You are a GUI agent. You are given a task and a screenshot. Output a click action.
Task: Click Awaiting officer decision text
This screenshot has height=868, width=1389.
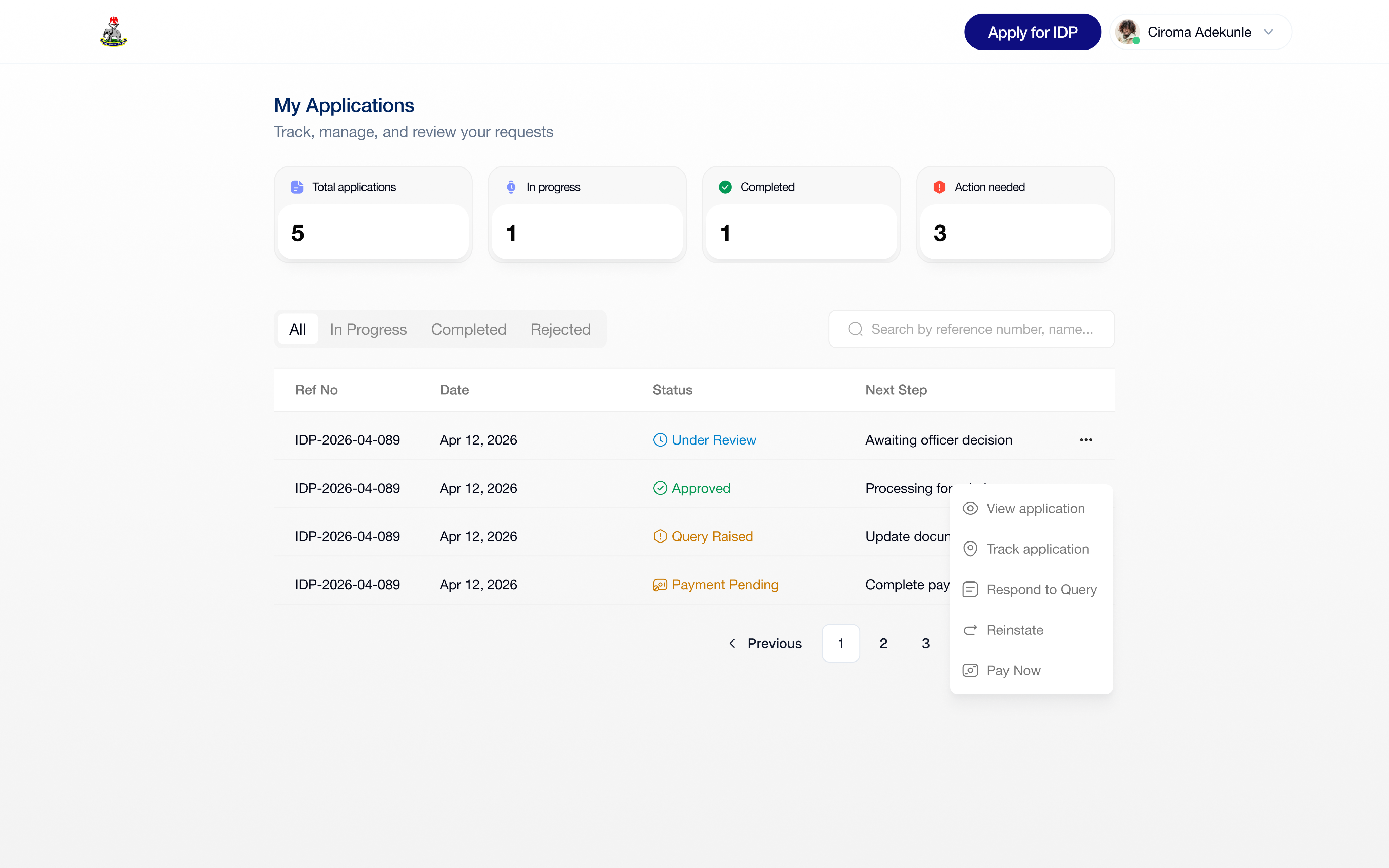pyautogui.click(x=938, y=440)
